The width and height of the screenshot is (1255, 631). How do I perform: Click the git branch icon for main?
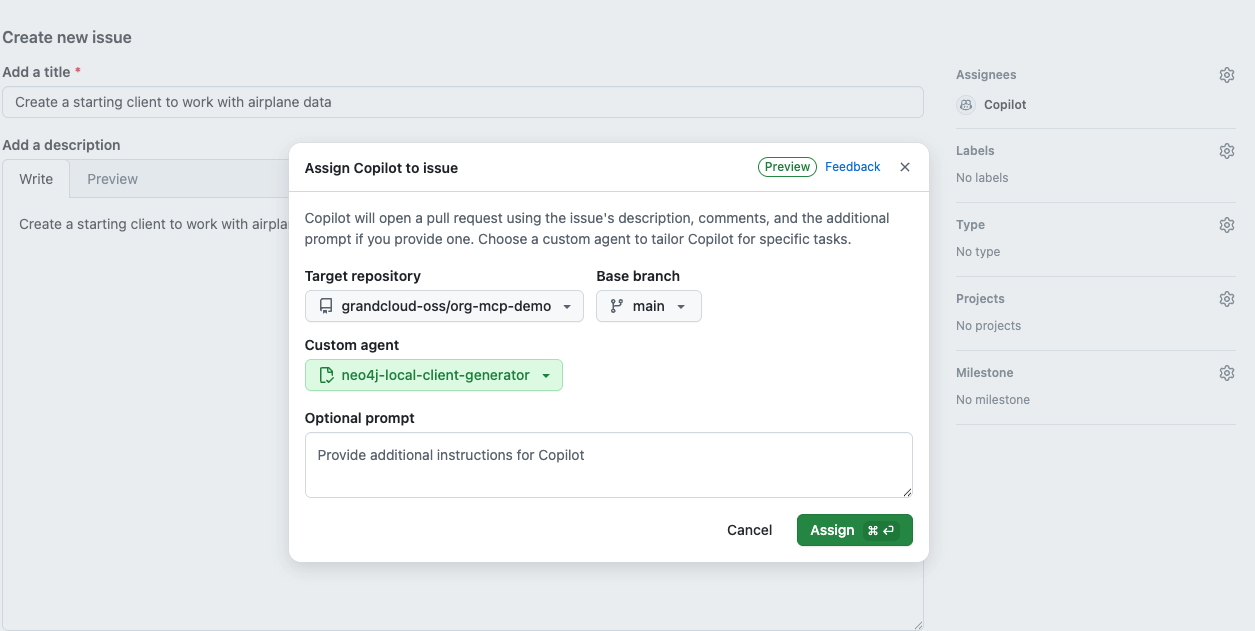point(617,306)
